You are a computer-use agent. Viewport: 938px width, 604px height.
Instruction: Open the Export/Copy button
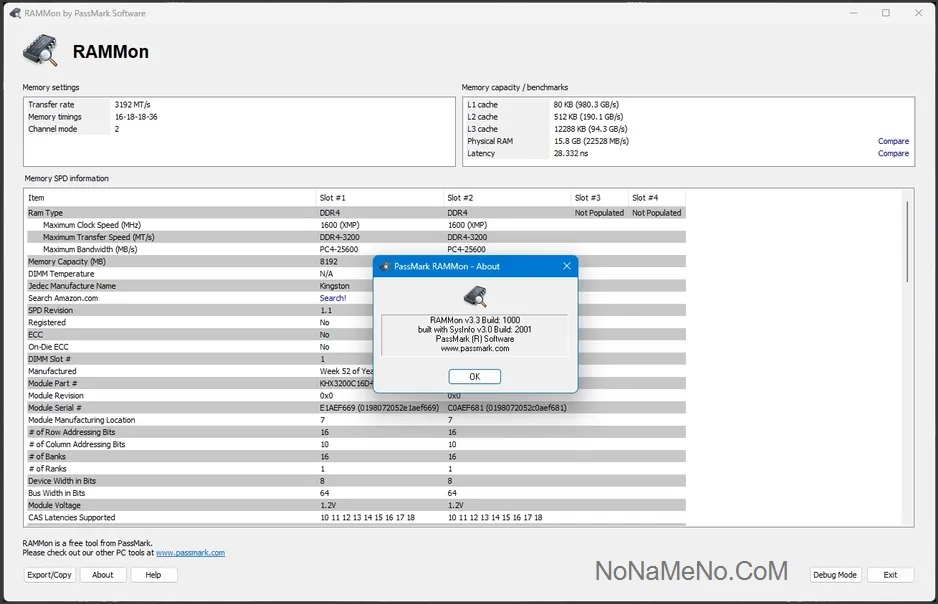coord(50,575)
